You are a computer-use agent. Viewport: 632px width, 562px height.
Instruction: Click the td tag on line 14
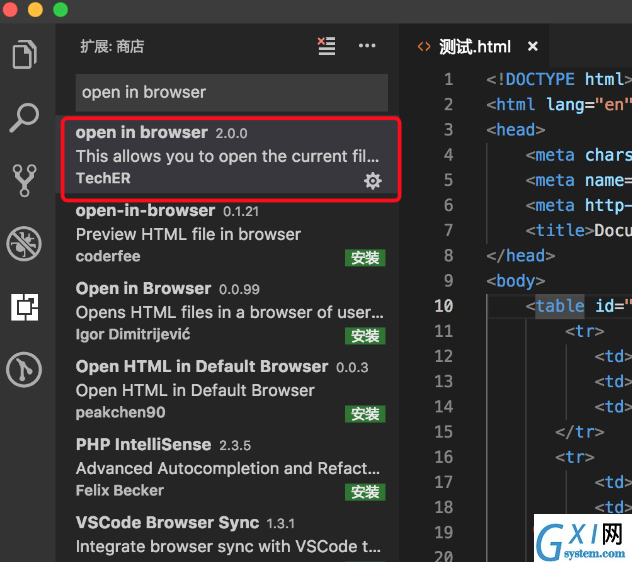tap(613, 407)
